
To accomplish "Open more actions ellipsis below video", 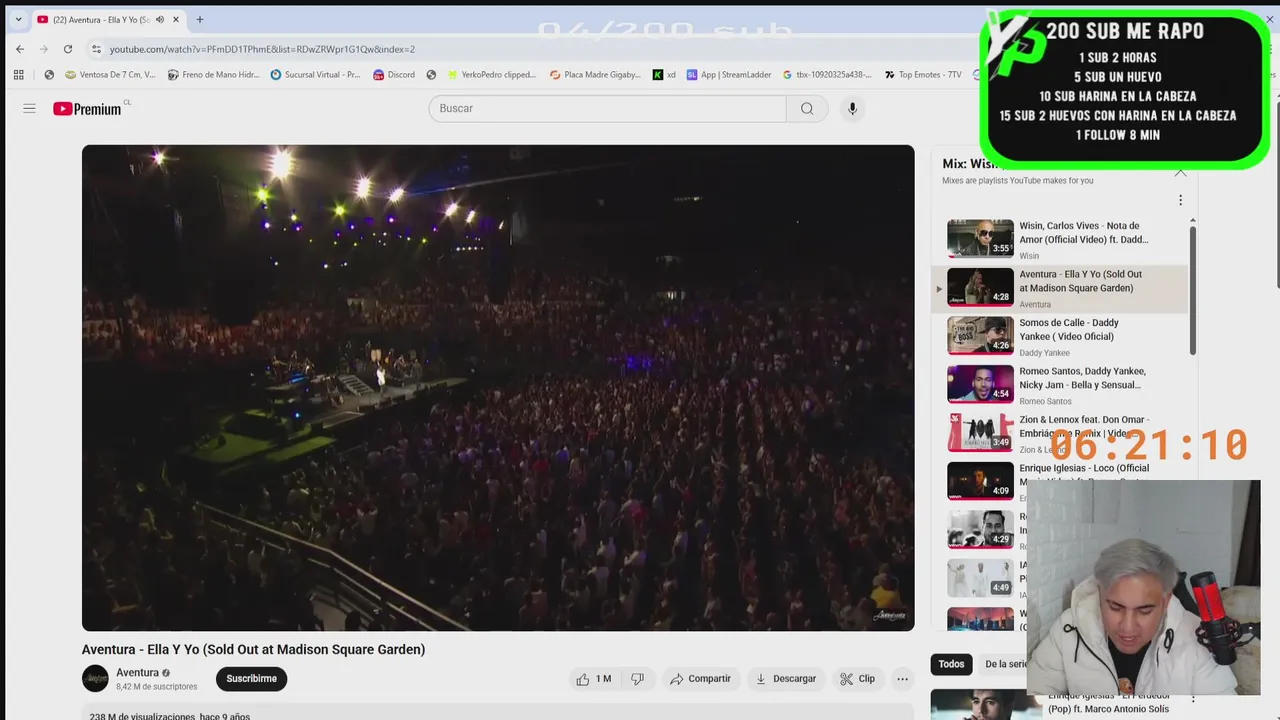I will 902,679.
